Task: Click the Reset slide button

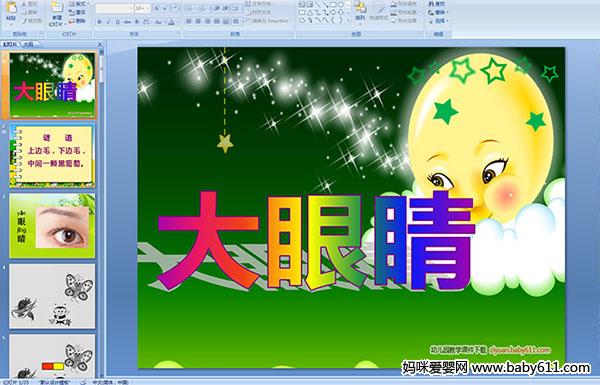Action: coord(77,13)
